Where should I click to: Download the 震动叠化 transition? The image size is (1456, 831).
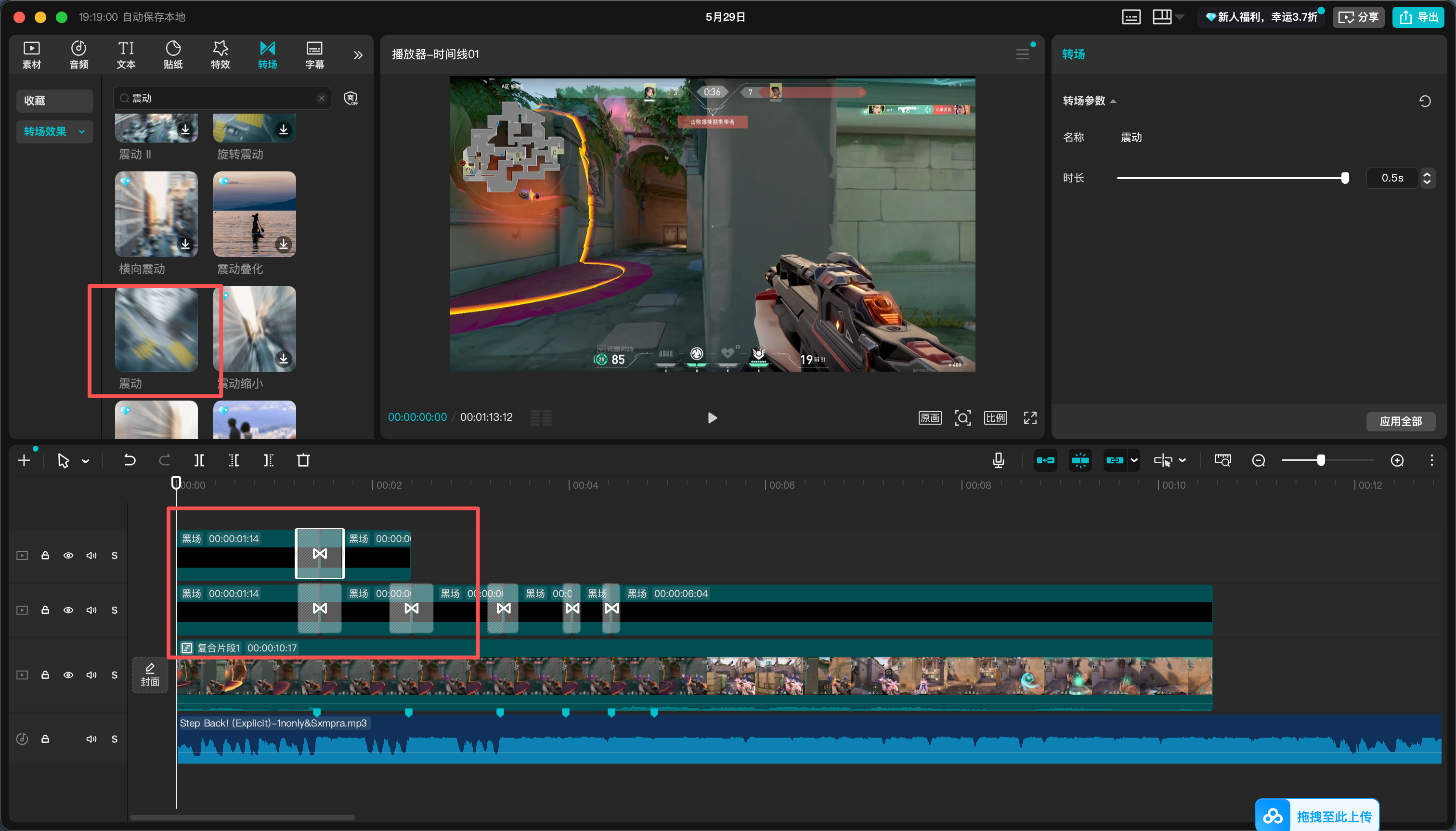pyautogui.click(x=283, y=244)
